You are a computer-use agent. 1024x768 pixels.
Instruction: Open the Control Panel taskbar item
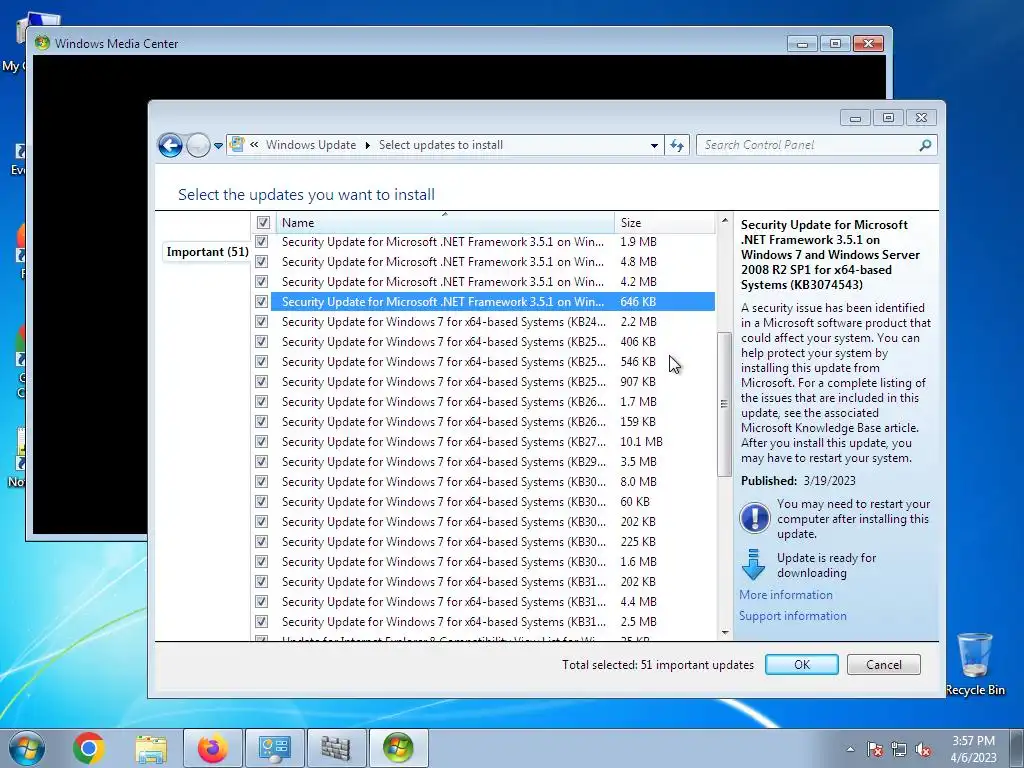coord(274,748)
